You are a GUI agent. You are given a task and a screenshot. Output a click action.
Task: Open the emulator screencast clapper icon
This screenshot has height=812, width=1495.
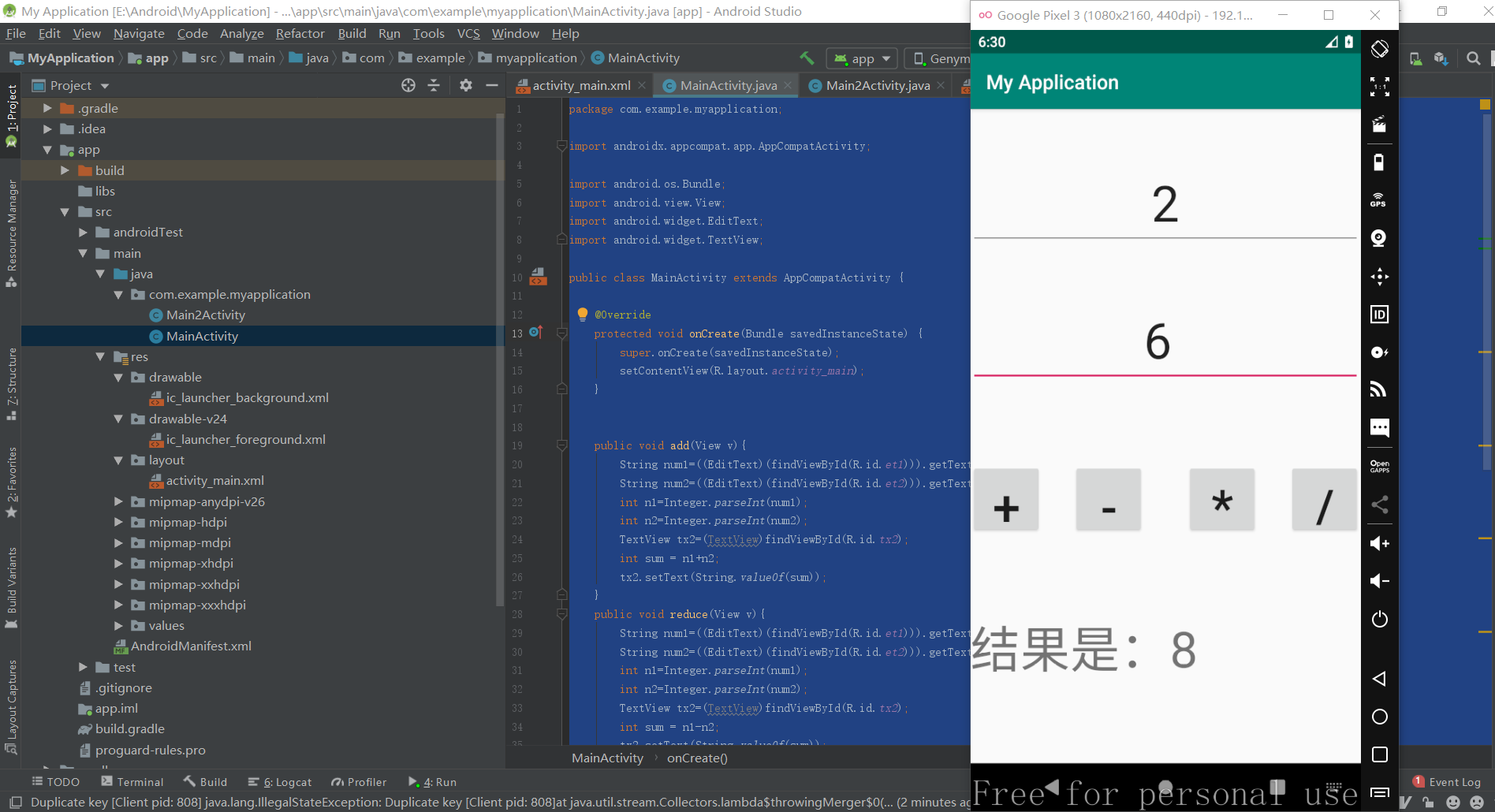click(1380, 124)
